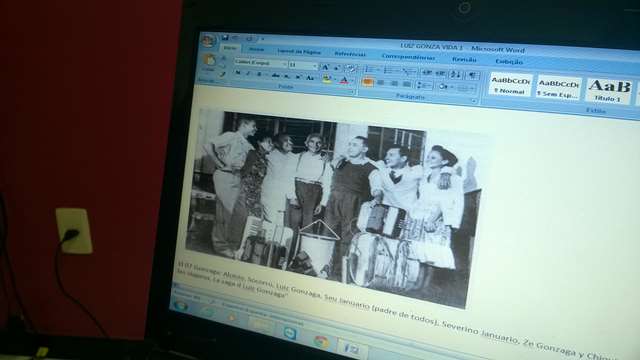Toggle align left, currently highlighted
The image size is (640, 360).
[x=367, y=82]
